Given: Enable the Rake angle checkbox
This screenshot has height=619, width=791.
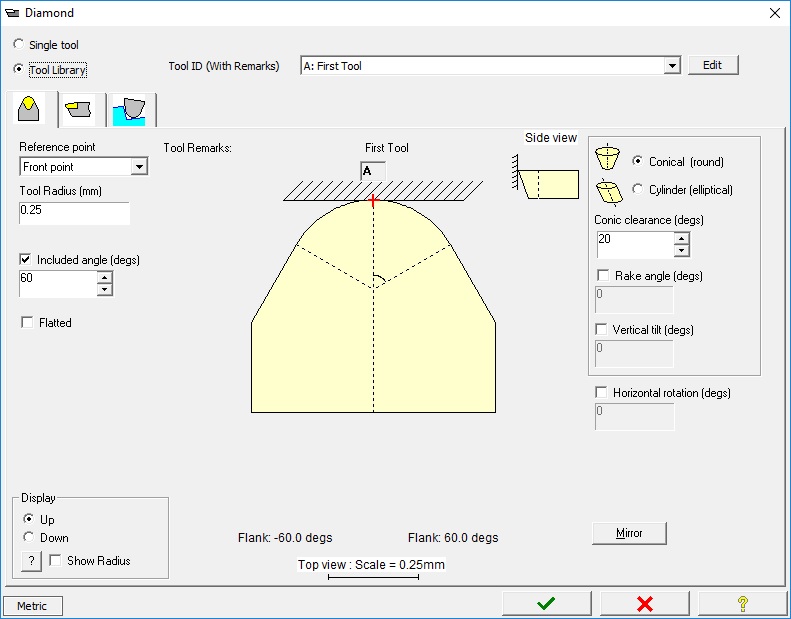Looking at the screenshot, I should coord(603,275).
